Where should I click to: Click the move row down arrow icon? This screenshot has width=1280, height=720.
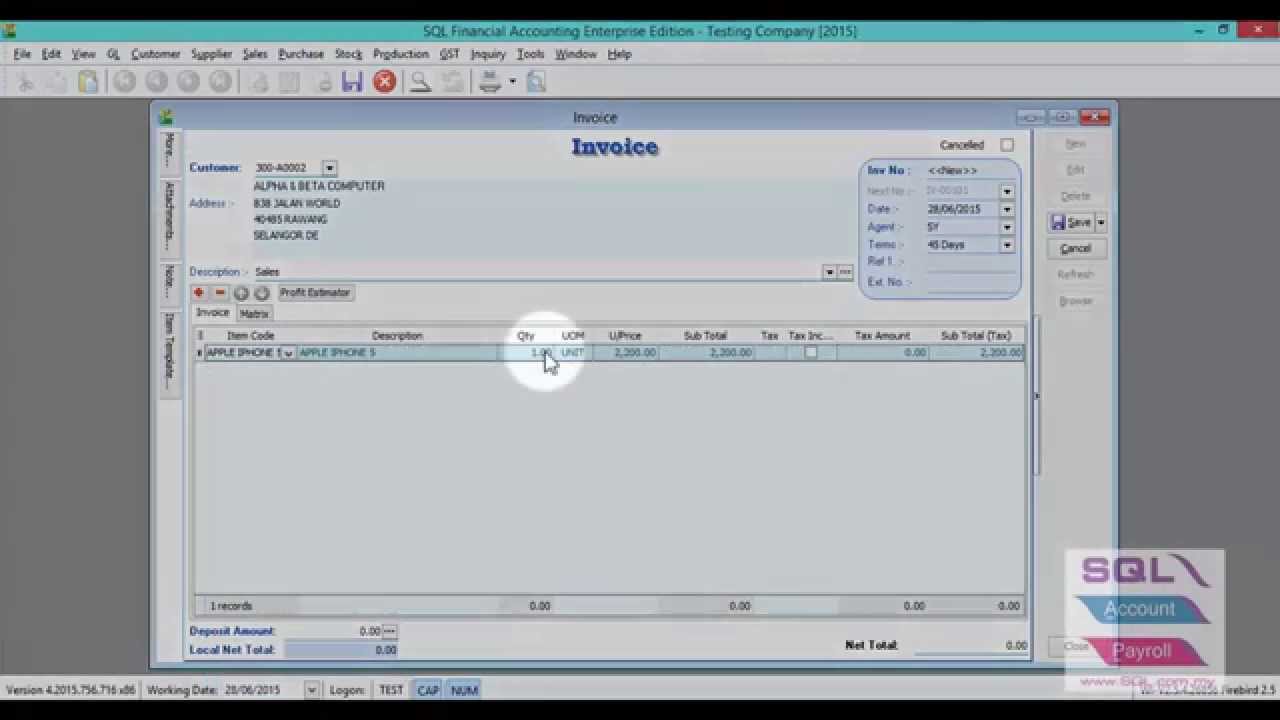click(x=262, y=293)
